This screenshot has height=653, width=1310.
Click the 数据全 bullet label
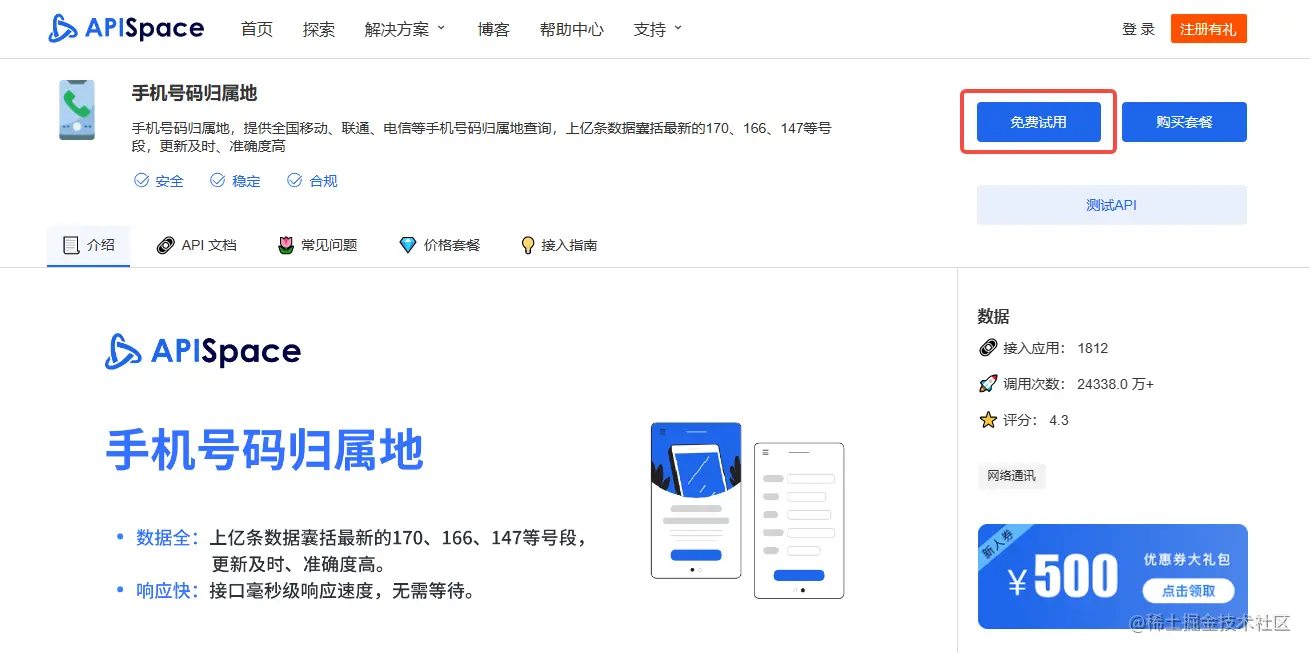coord(167,538)
